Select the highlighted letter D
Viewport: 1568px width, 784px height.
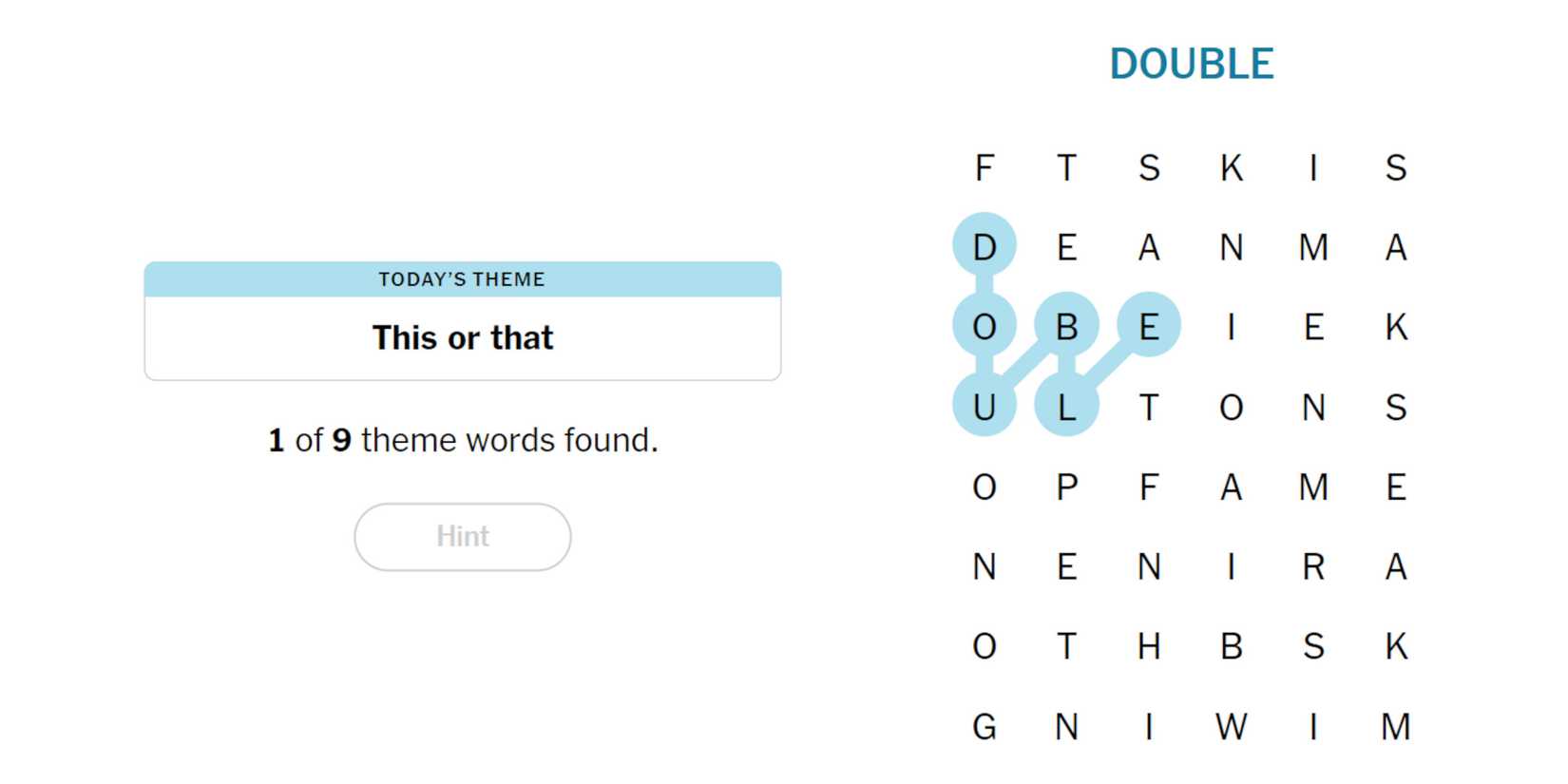[985, 247]
